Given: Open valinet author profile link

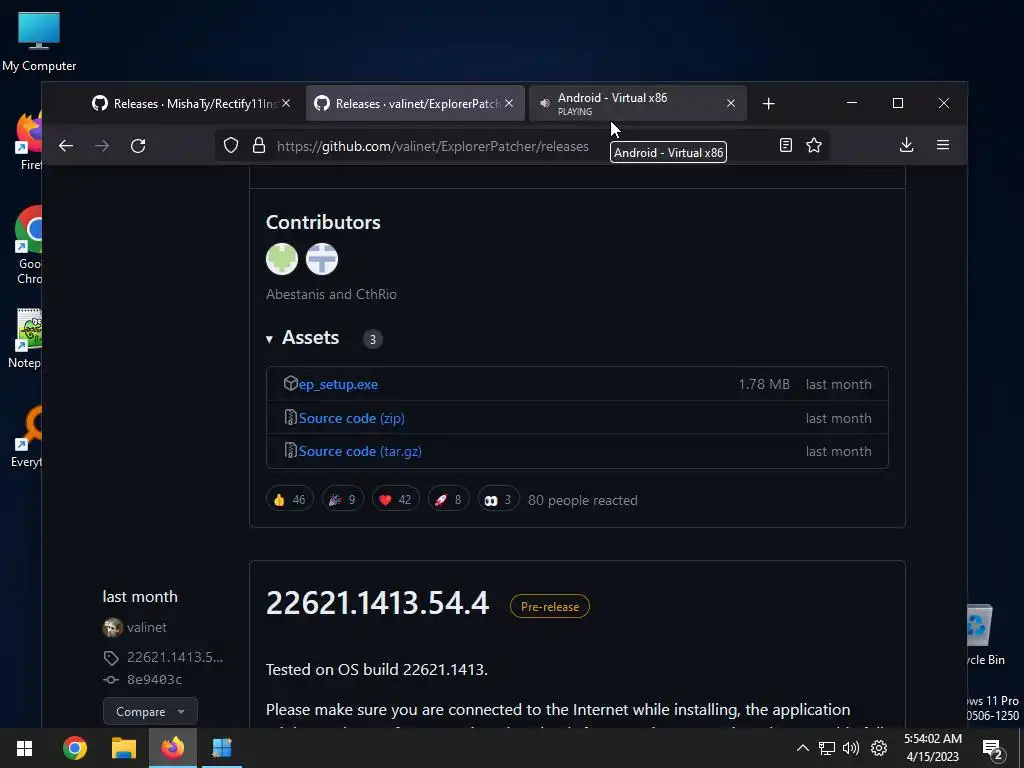Looking at the screenshot, I should click(147, 628).
